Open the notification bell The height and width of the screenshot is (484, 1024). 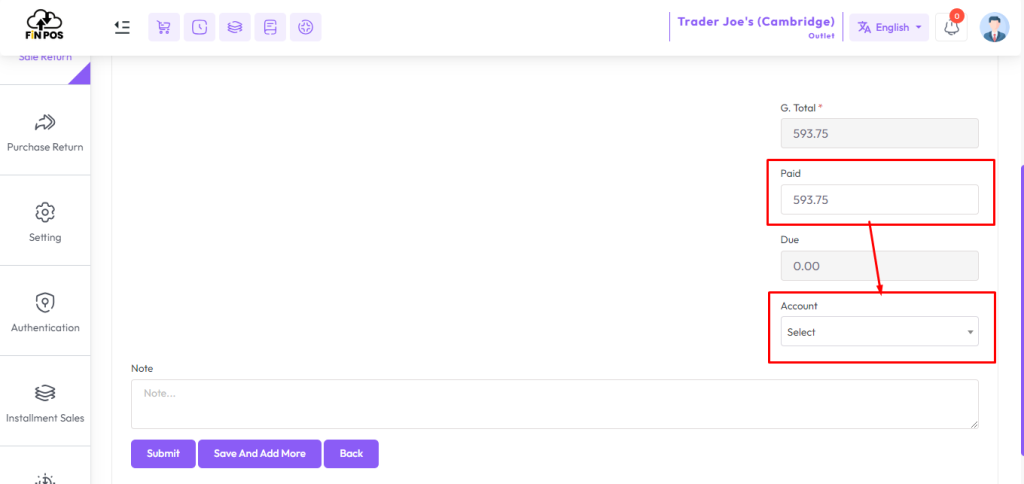(951, 27)
